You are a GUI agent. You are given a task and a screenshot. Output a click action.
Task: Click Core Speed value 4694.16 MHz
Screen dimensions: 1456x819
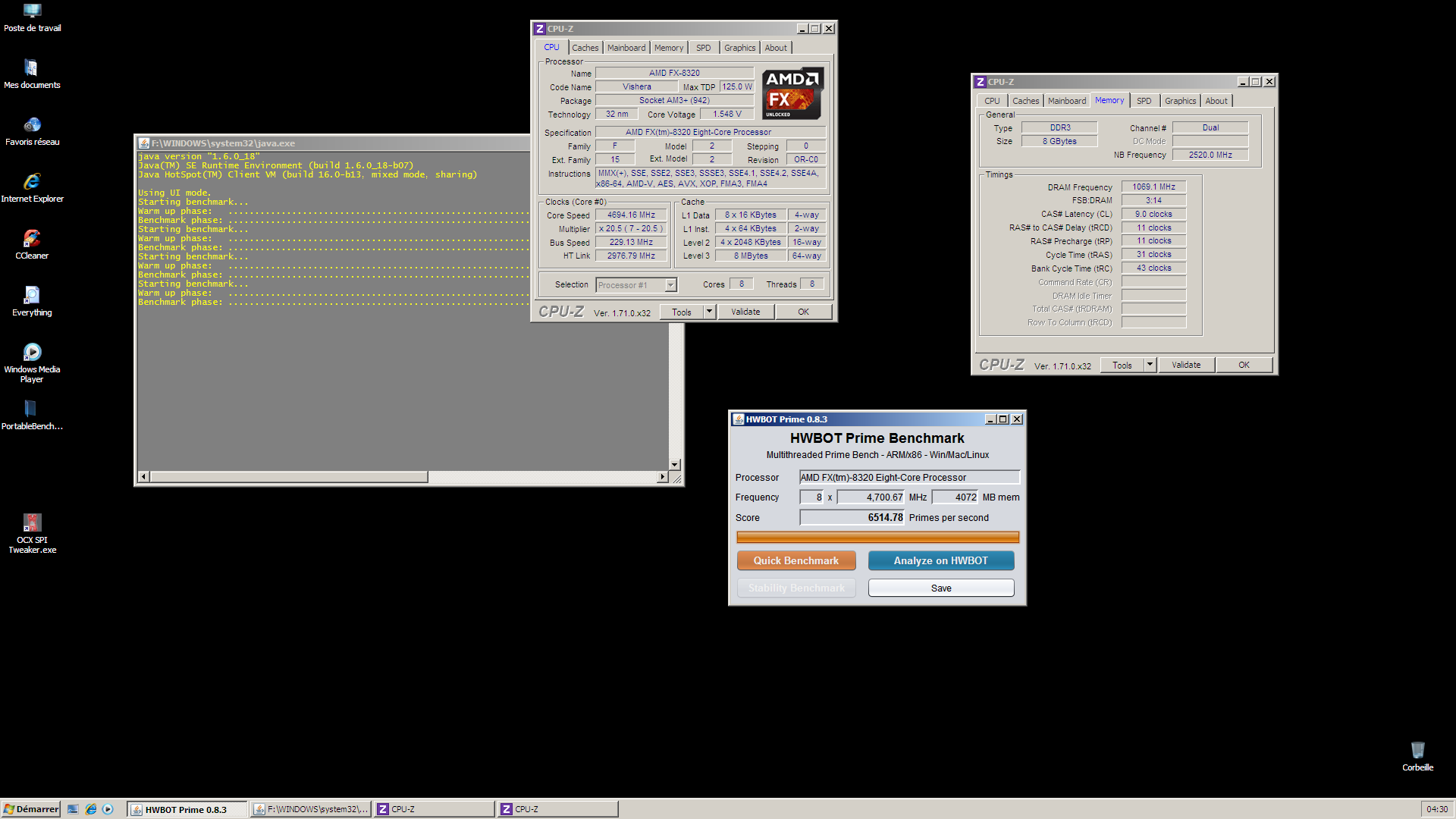631,215
